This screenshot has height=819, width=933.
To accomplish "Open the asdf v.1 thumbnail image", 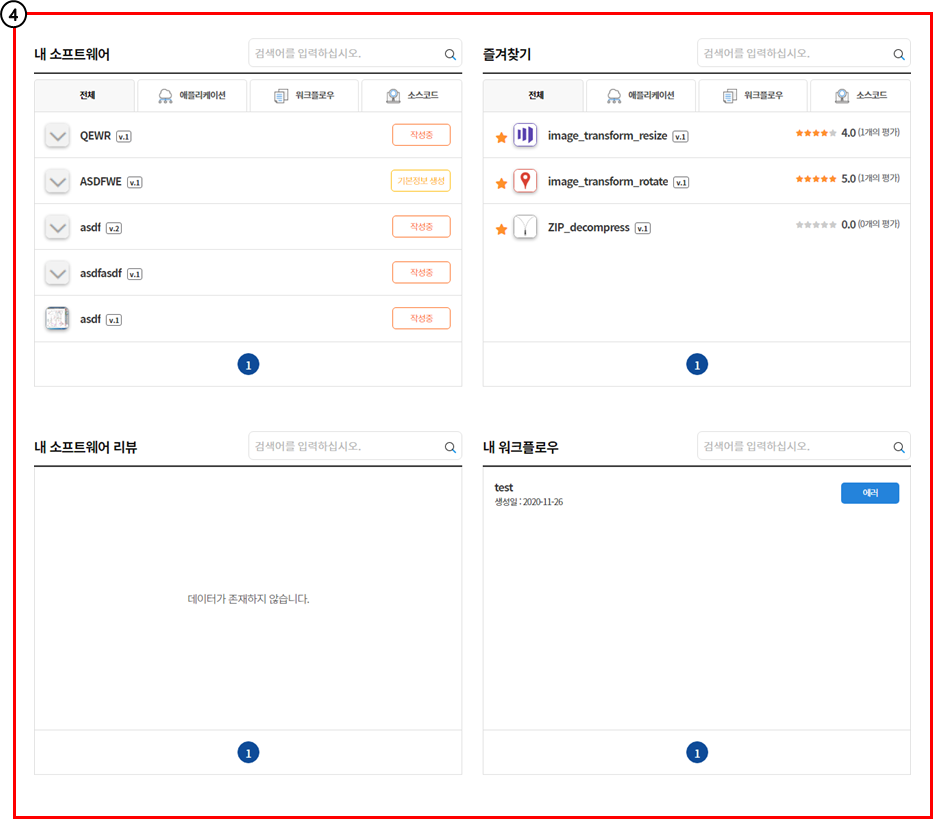I will 57,319.
